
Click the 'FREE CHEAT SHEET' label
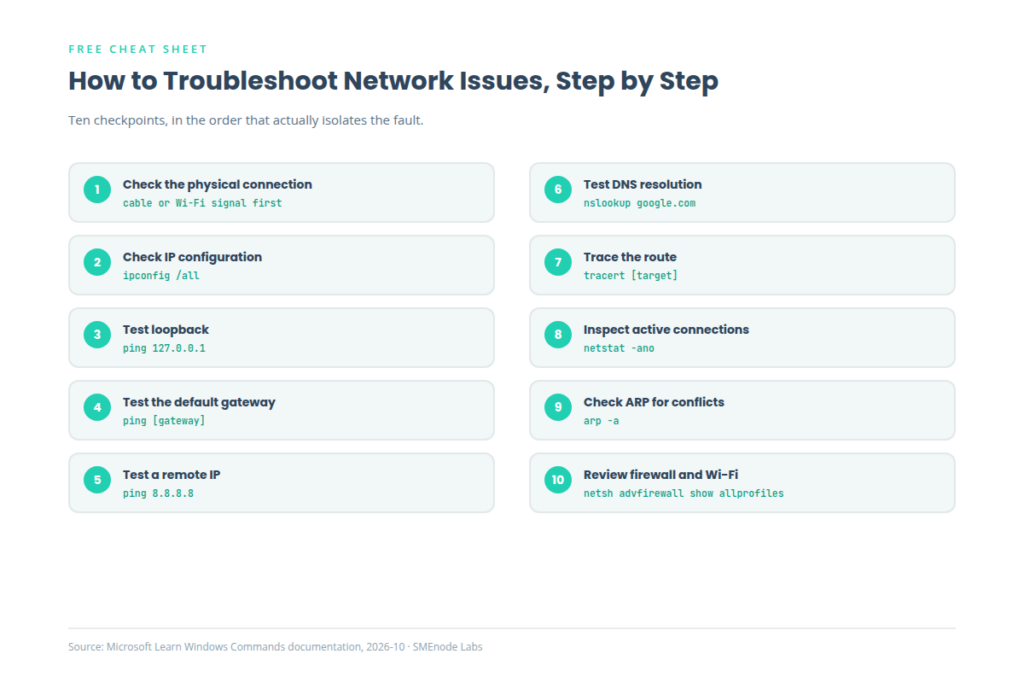click(138, 49)
